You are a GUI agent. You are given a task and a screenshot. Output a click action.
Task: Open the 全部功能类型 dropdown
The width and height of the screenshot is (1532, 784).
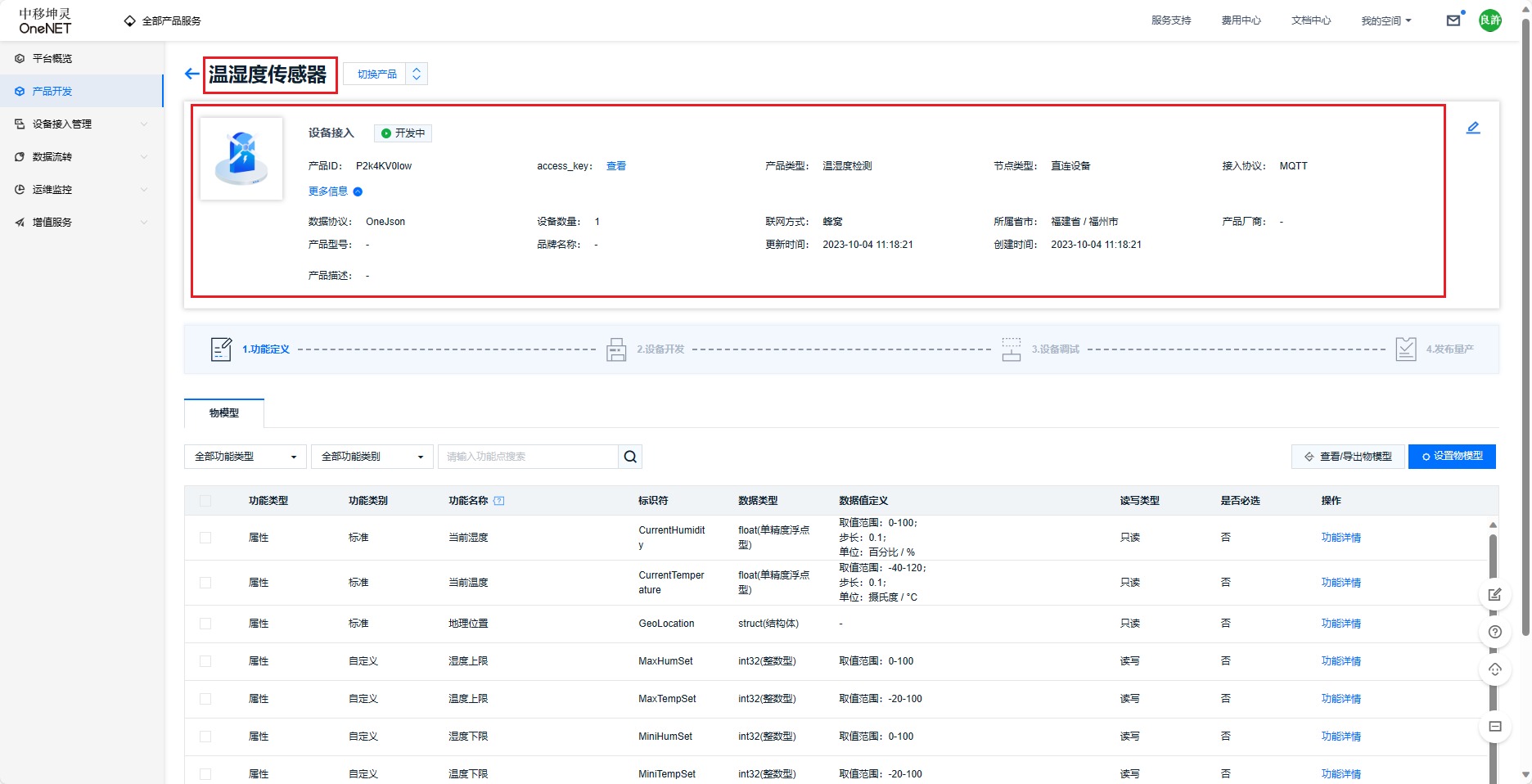(x=245, y=457)
